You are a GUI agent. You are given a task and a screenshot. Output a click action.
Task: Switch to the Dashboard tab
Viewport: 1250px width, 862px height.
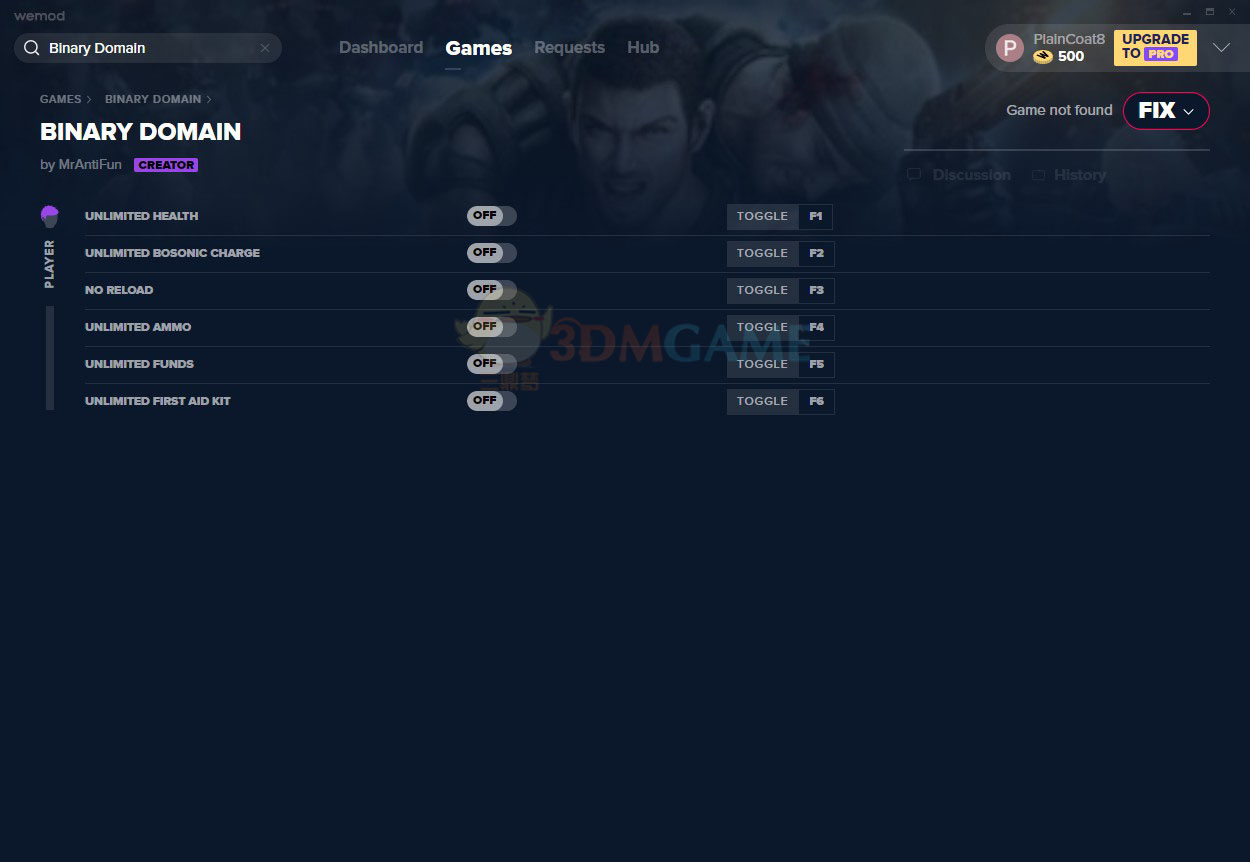tap(380, 48)
